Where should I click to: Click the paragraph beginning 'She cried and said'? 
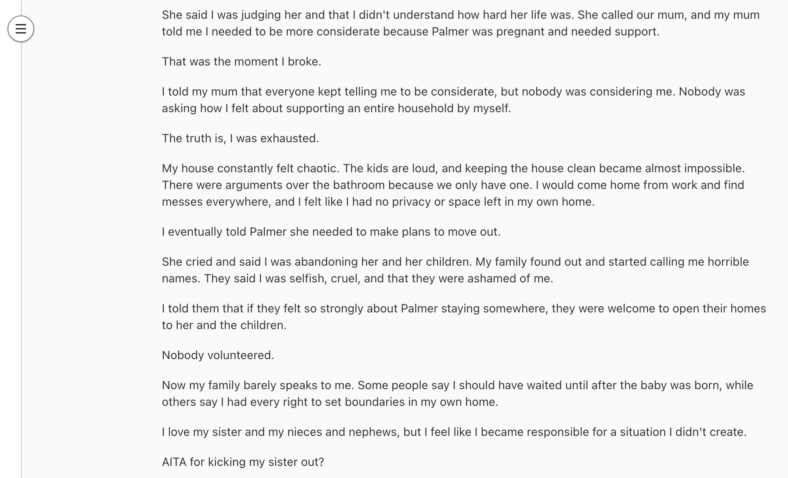point(455,270)
